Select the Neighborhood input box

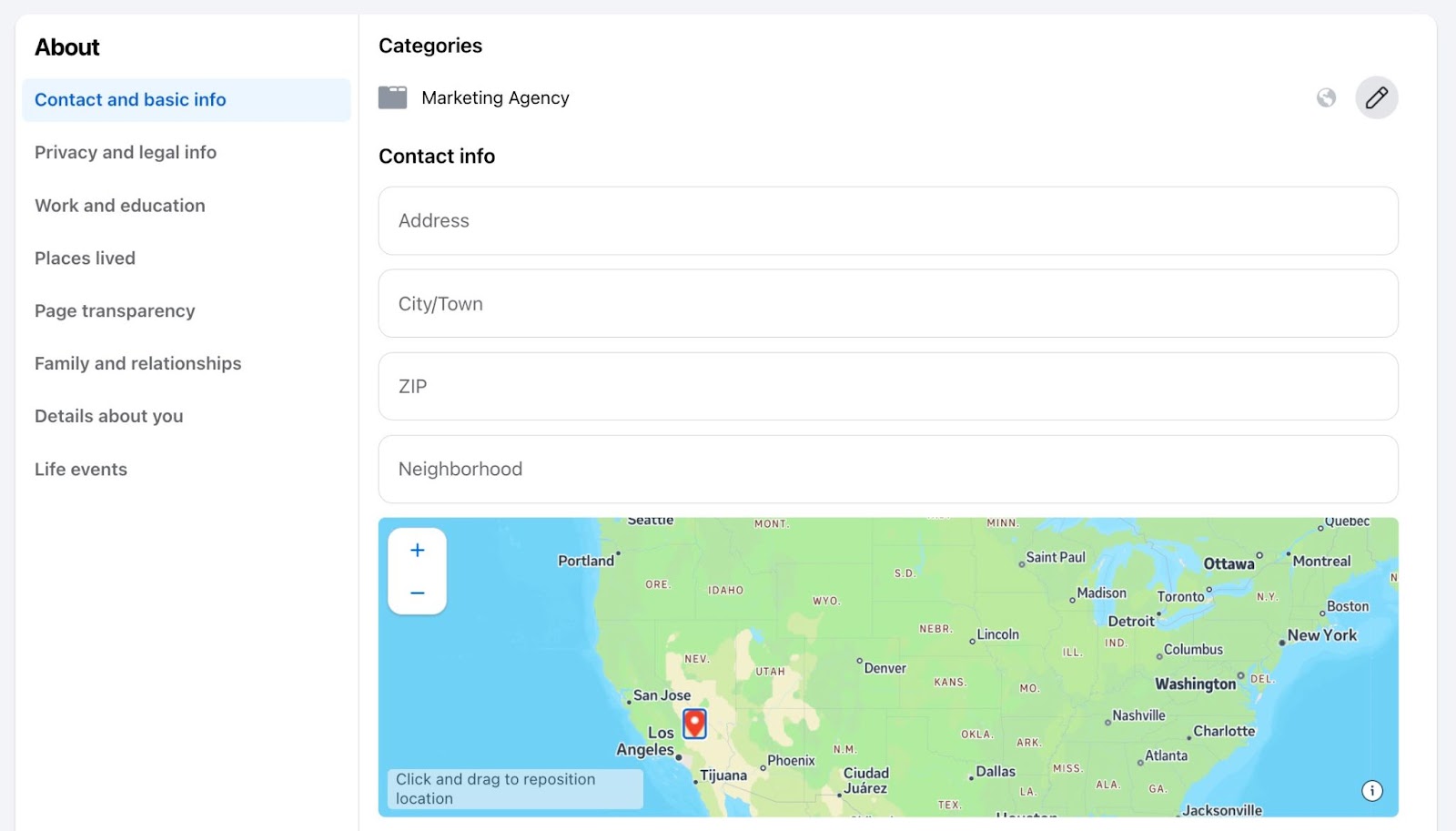click(888, 469)
